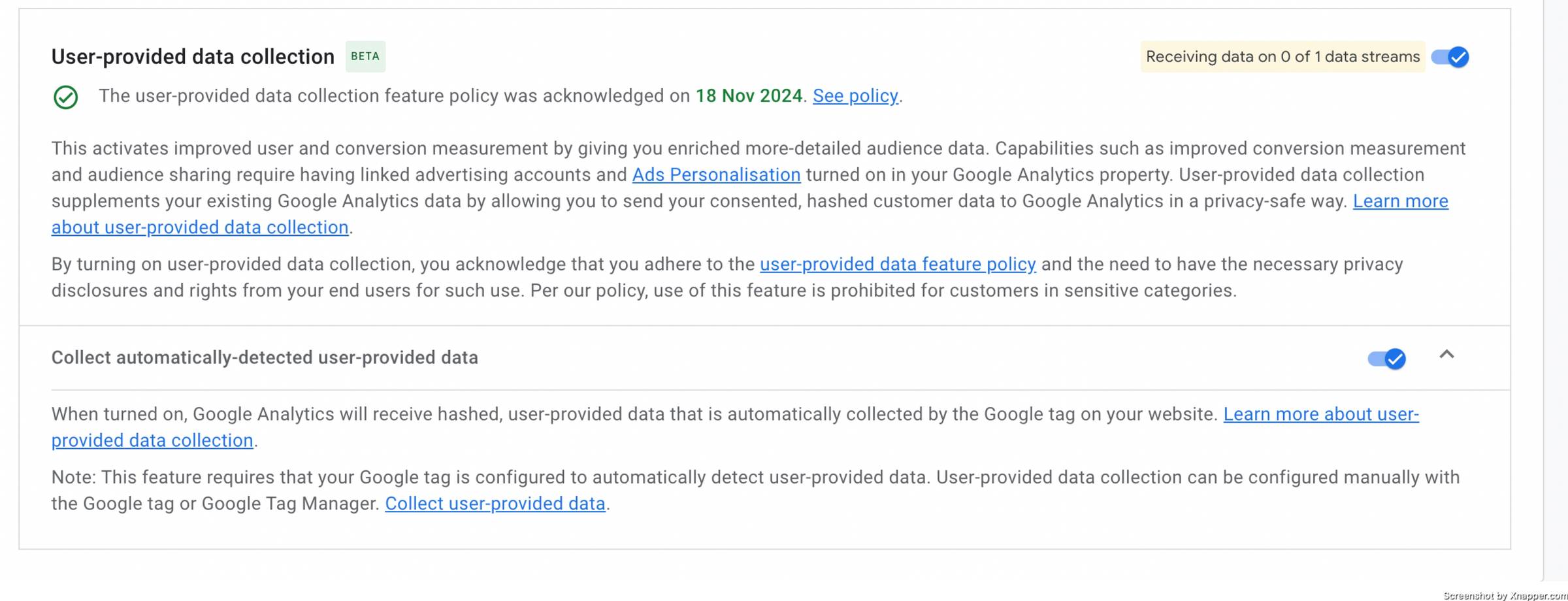Disable the Collect automatically-detected user-provided data toggle
Screen dimensions: 1568x601
tap(1386, 359)
